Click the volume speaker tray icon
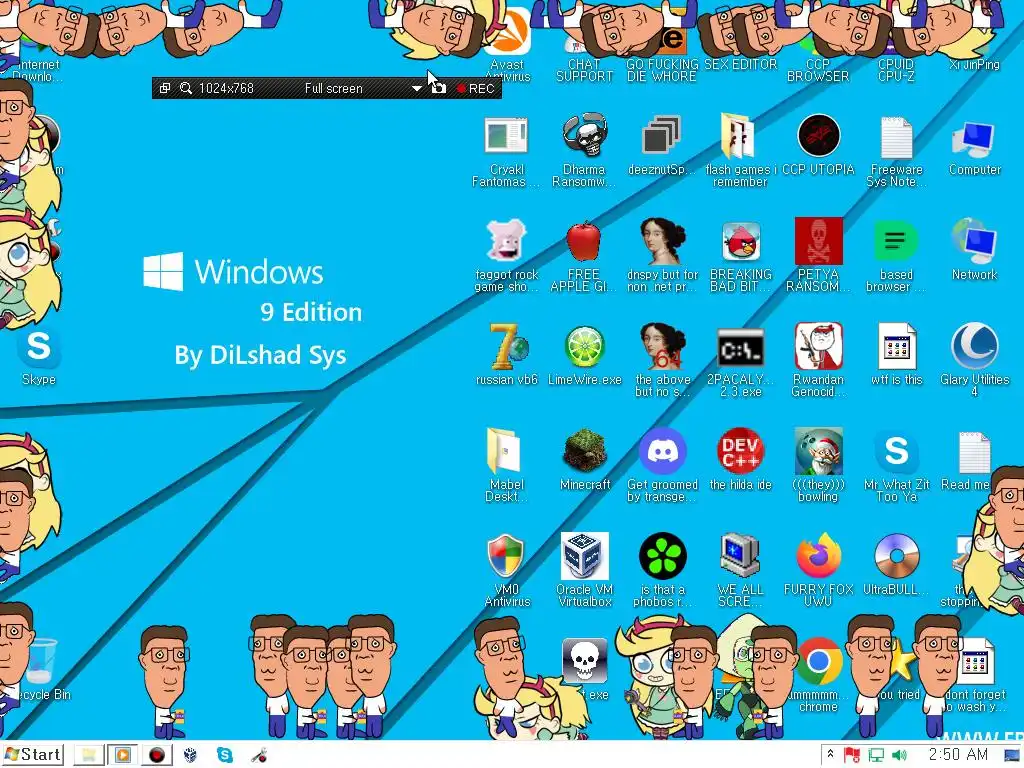This screenshot has width=1024, height=768. coord(899,755)
